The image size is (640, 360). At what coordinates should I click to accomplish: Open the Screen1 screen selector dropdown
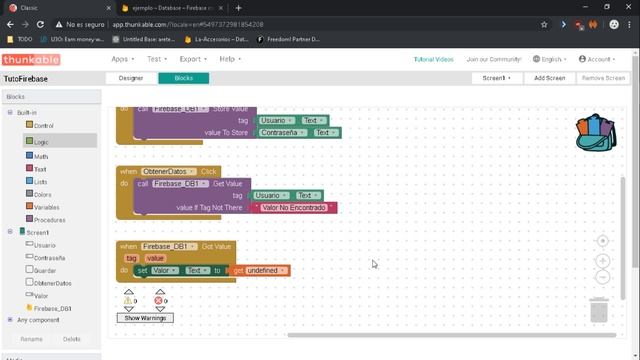pyautogui.click(x=497, y=78)
